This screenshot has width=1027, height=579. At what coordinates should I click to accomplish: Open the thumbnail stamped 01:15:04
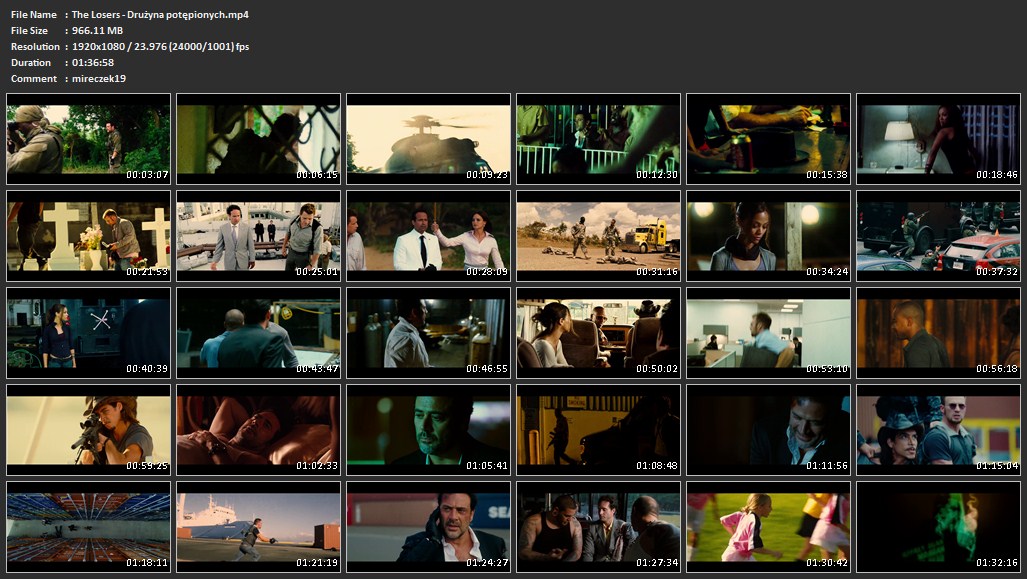tap(938, 430)
